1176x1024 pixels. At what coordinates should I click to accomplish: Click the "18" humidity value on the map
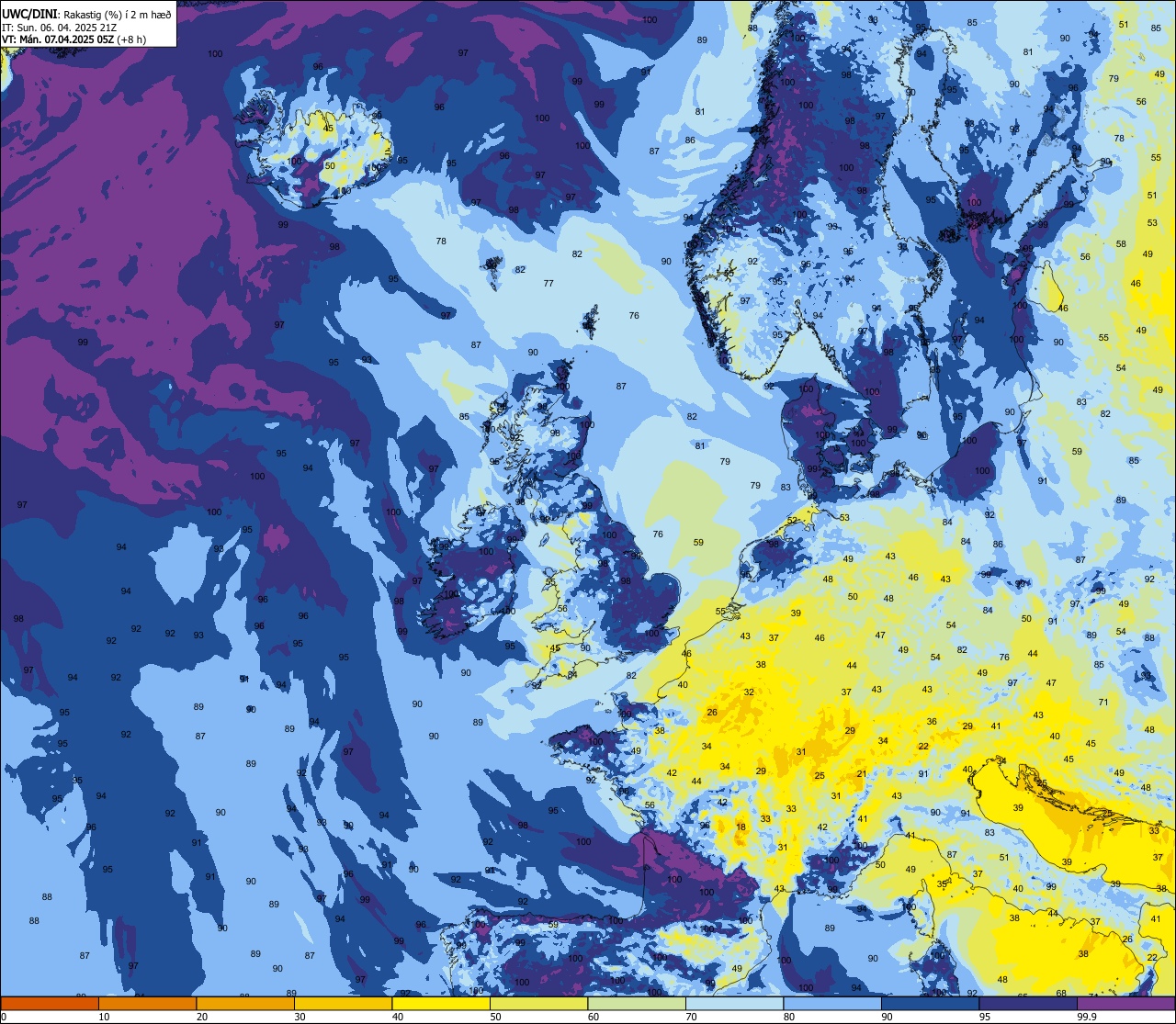[741, 827]
